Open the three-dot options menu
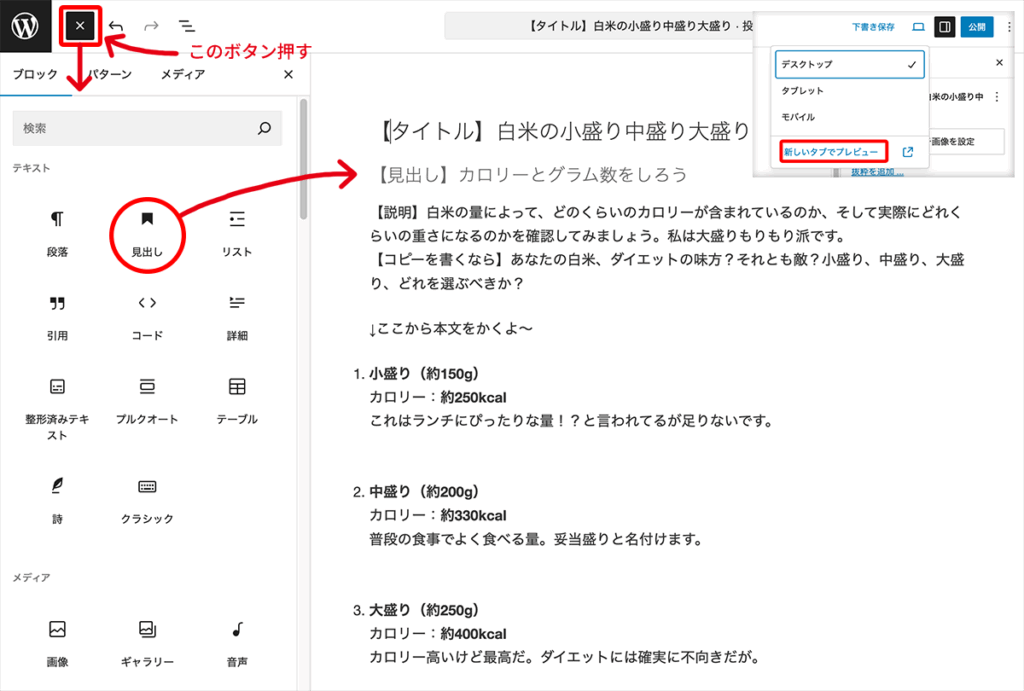The height and width of the screenshot is (691, 1024). pos(1009,26)
